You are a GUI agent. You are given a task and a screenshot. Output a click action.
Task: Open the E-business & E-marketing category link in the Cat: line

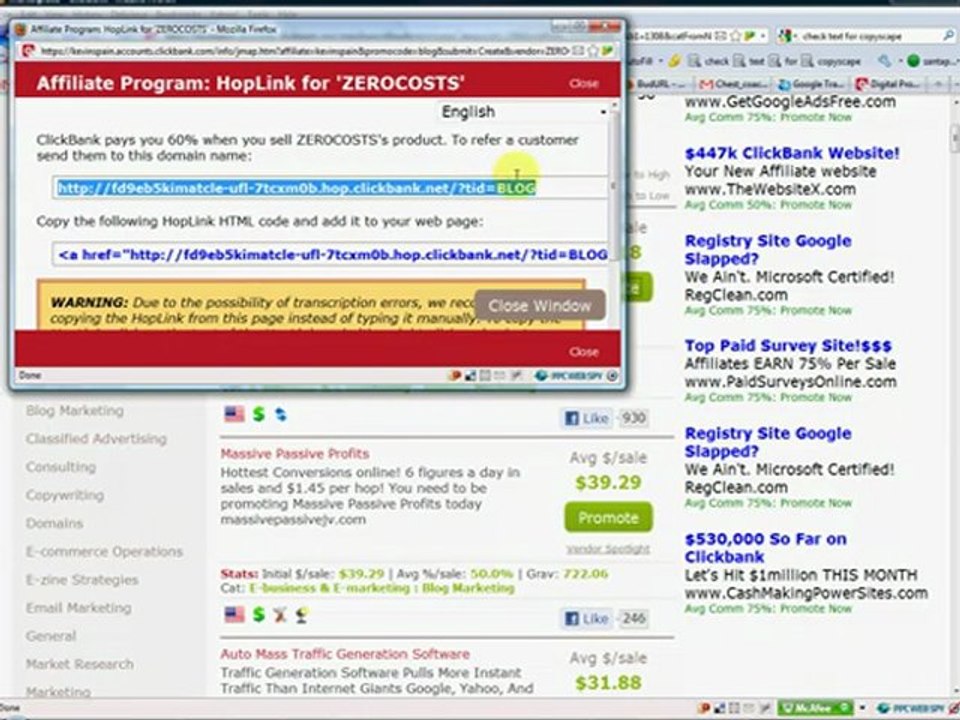[x=329, y=588]
